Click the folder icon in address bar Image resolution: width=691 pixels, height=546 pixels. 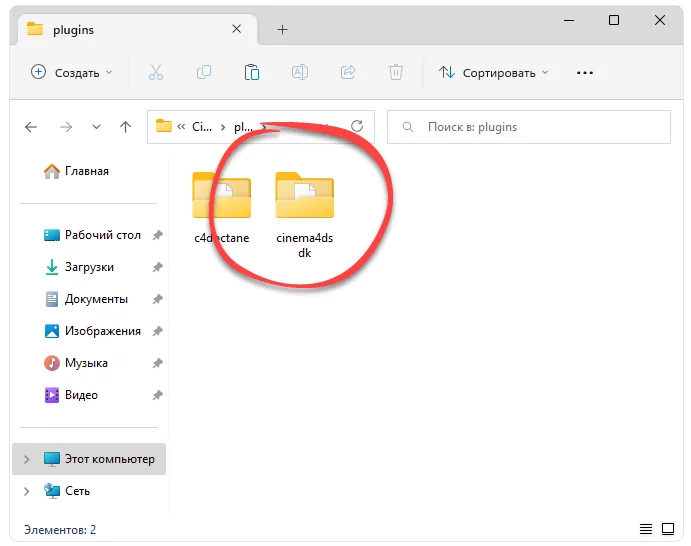[163, 126]
